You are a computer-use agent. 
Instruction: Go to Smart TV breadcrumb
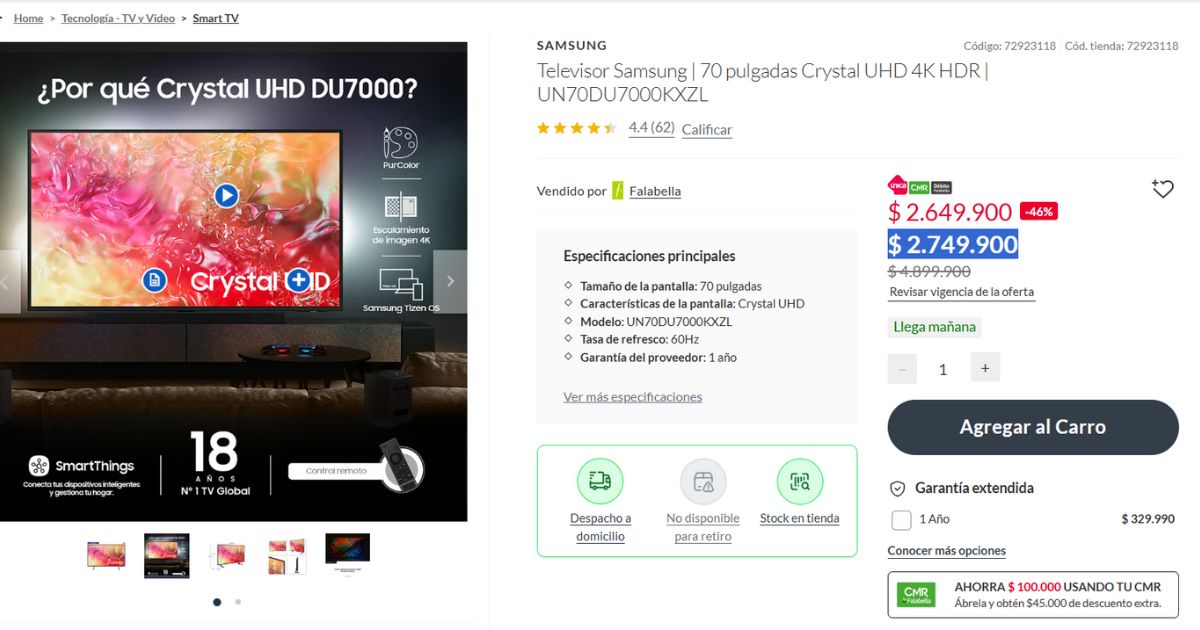click(216, 18)
